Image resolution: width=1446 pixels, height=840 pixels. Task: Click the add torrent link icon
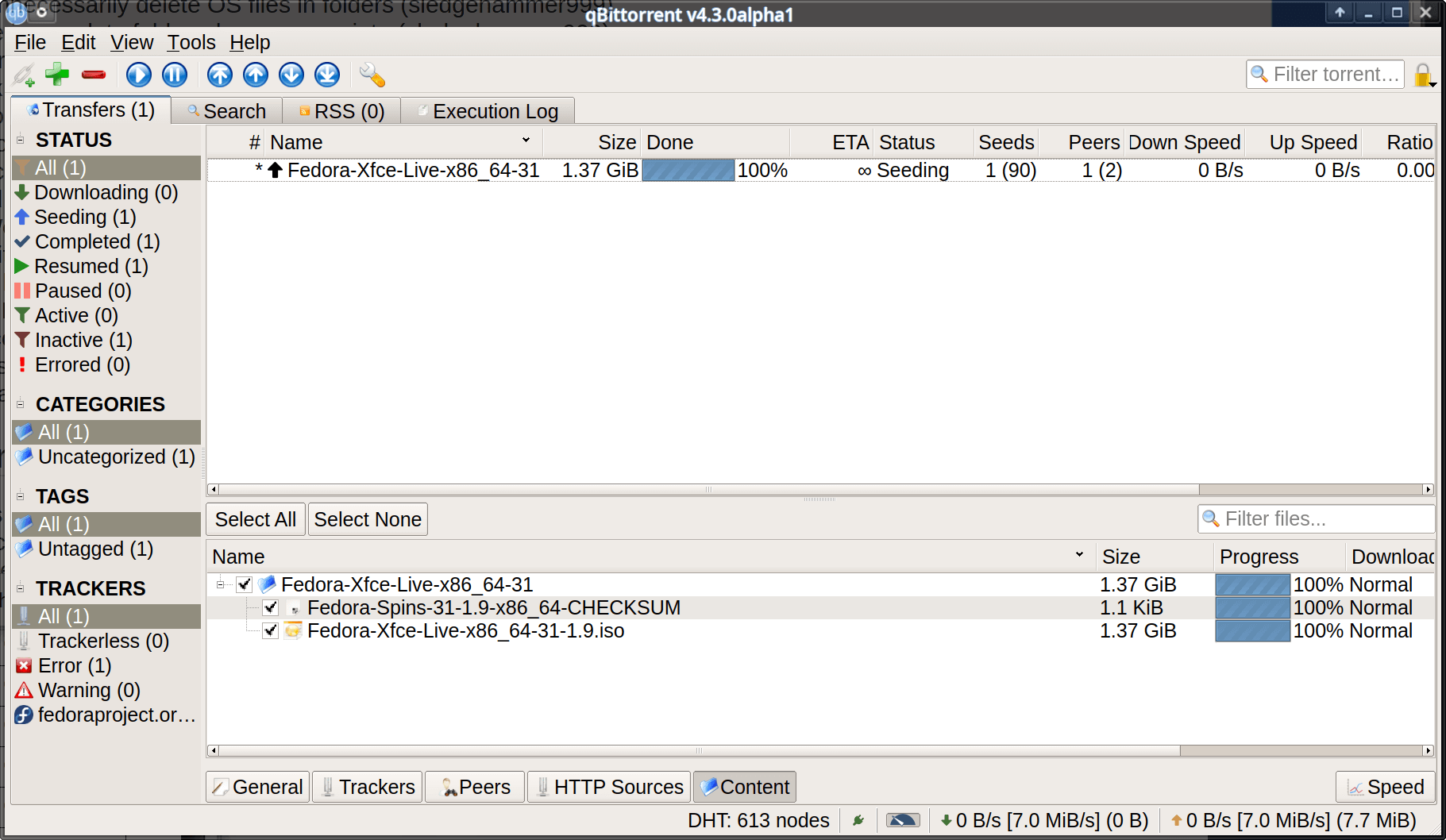[24, 75]
